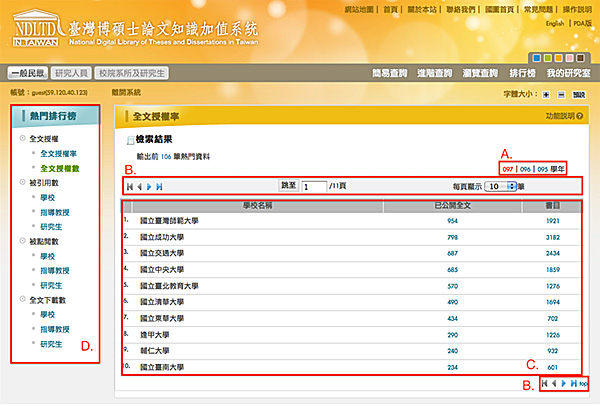
Task: Click previous page arrow in bottom pager
Action: [x=553, y=383]
